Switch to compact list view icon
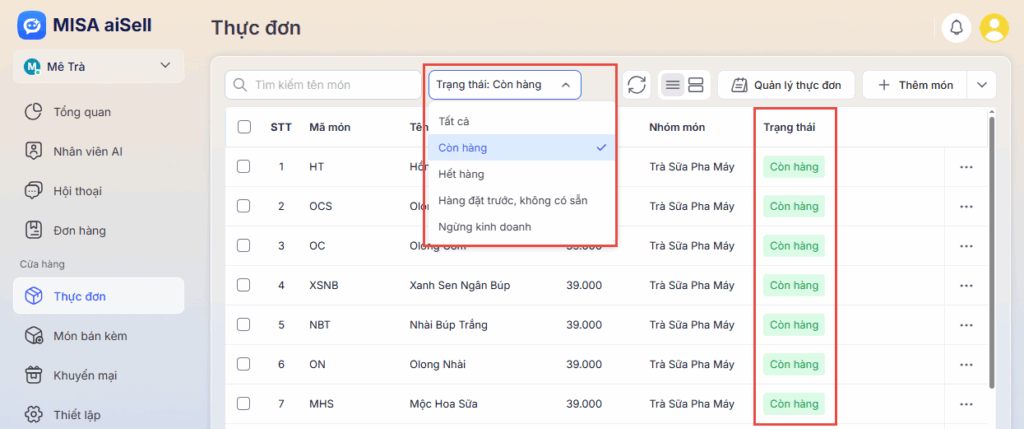 click(673, 85)
